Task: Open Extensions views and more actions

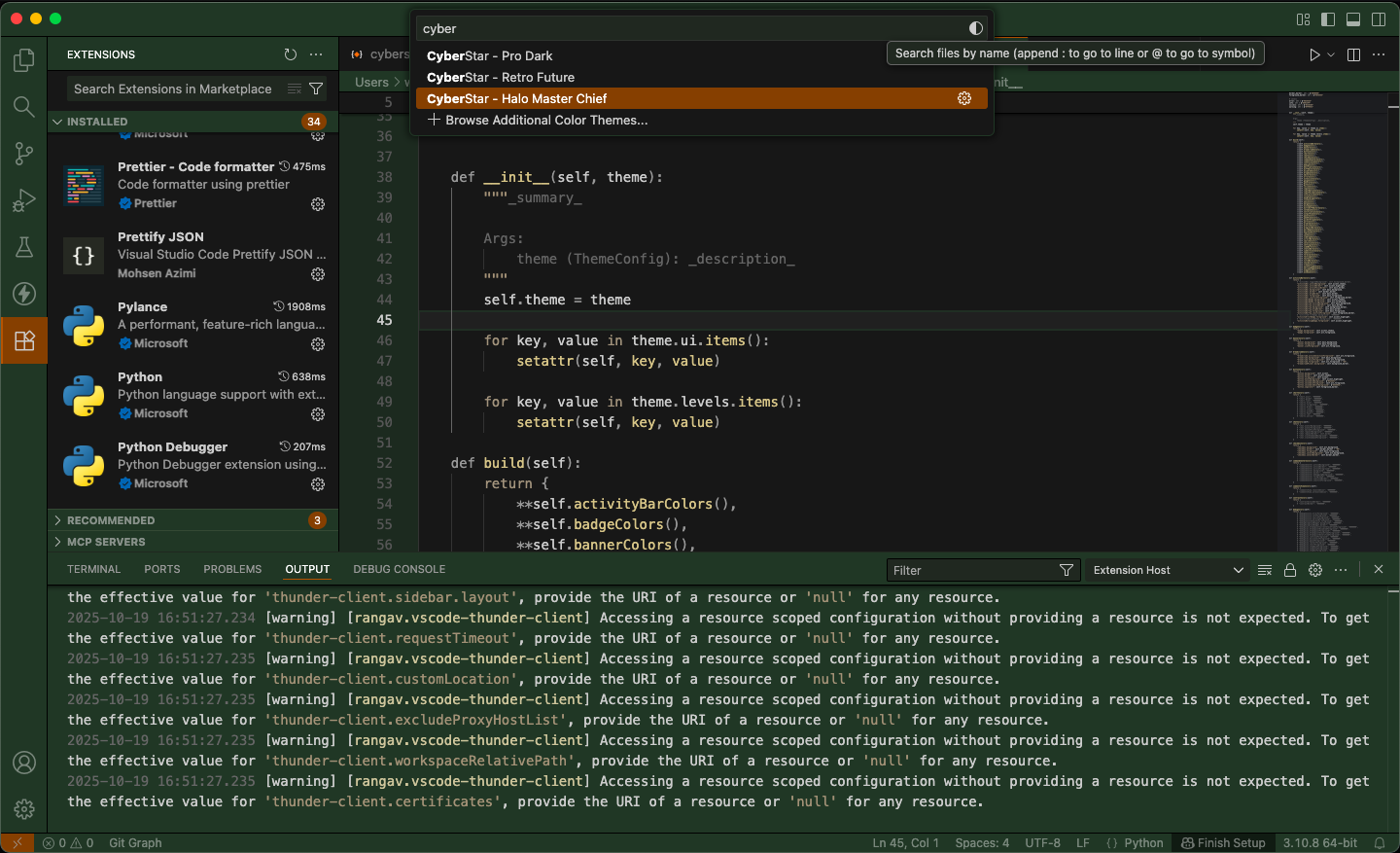Action: coord(316,54)
